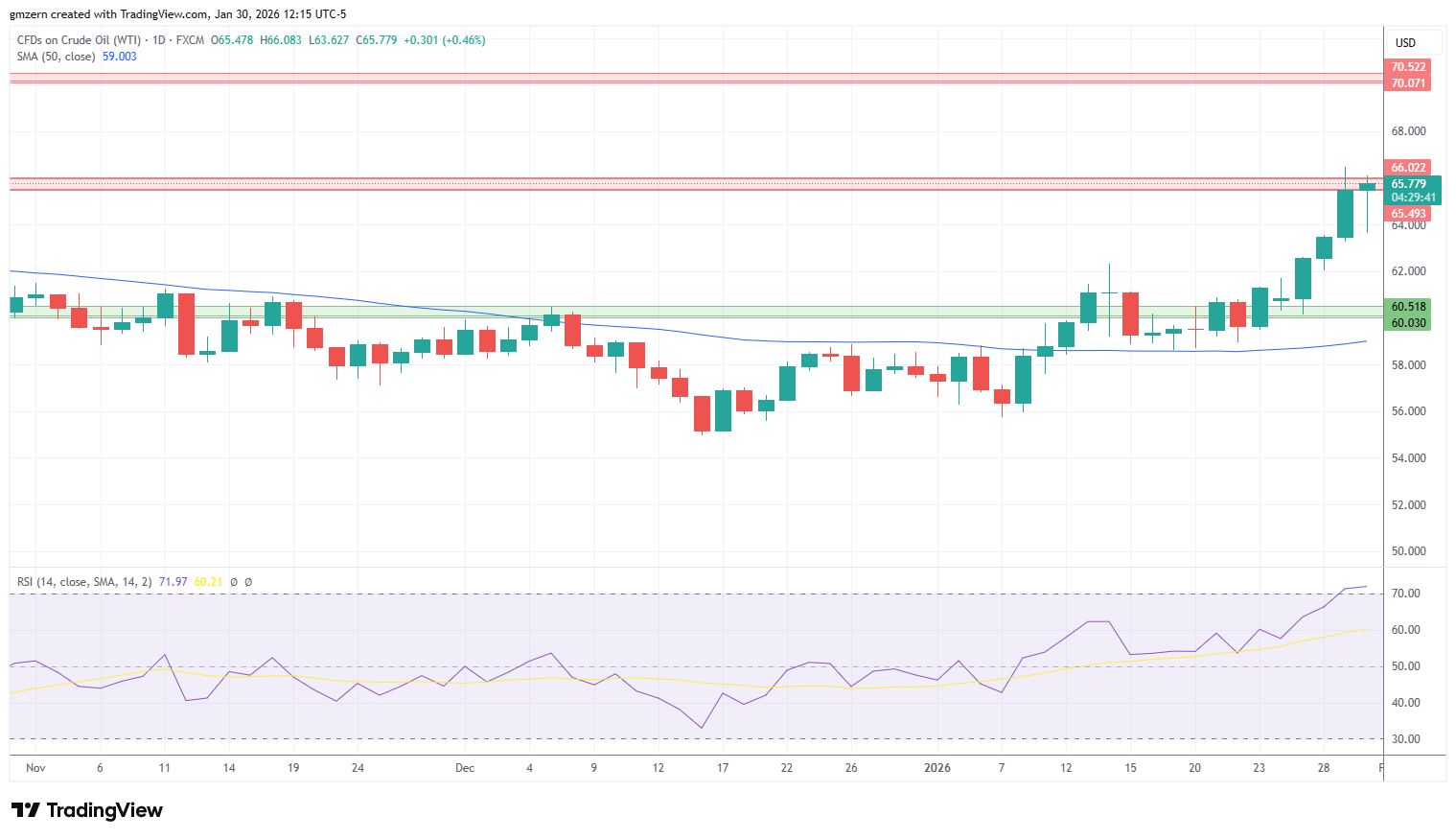Click the 50.00 RSI axis level
Viewport: 1456px width, 839px height.
pyautogui.click(x=1406, y=666)
